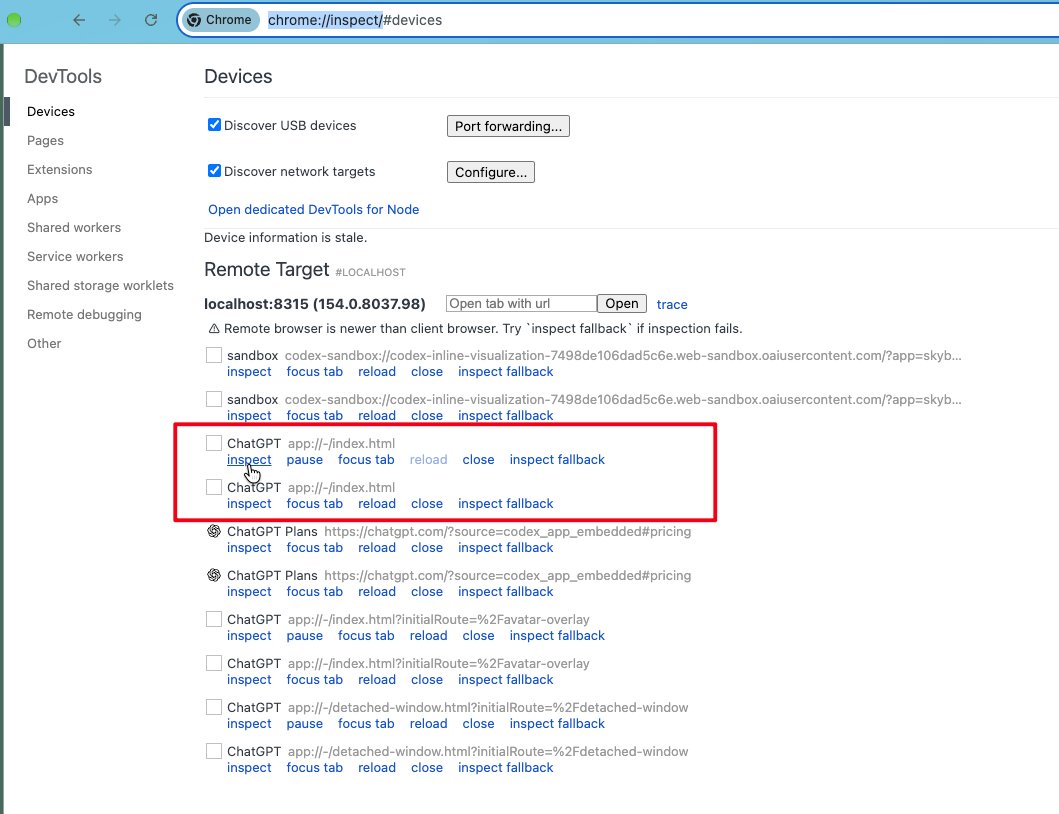The height and width of the screenshot is (814, 1059).
Task: Click close in the detached-window row with pause
Action: click(x=478, y=723)
